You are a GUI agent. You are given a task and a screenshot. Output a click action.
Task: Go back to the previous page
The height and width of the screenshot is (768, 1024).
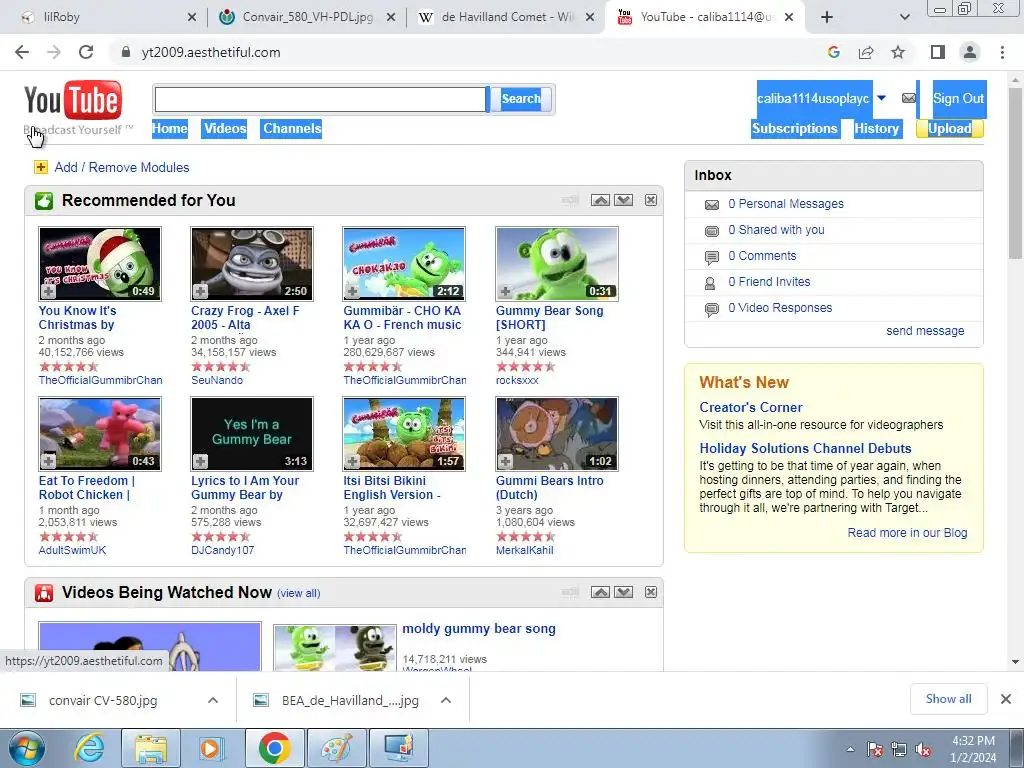point(22,52)
